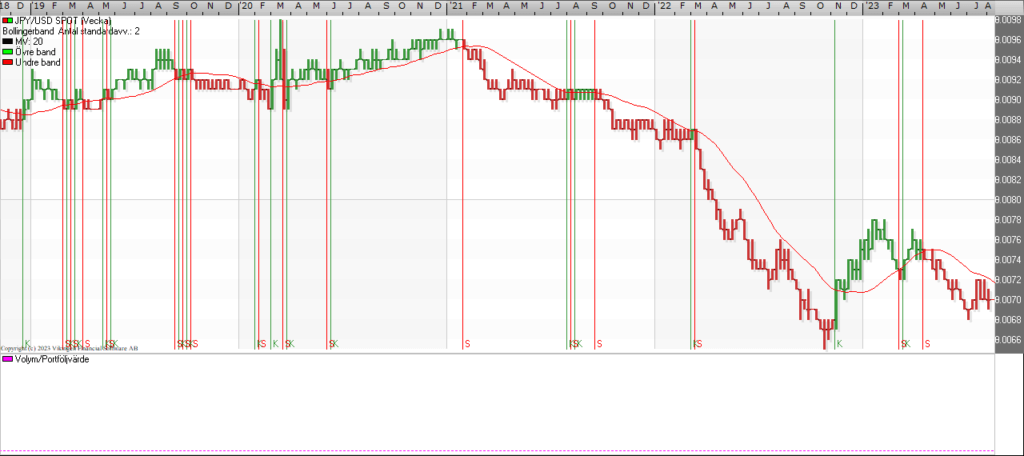Select the Bollingerband standard deviation label
This screenshot has height=456, width=1024.
click(x=71, y=31)
